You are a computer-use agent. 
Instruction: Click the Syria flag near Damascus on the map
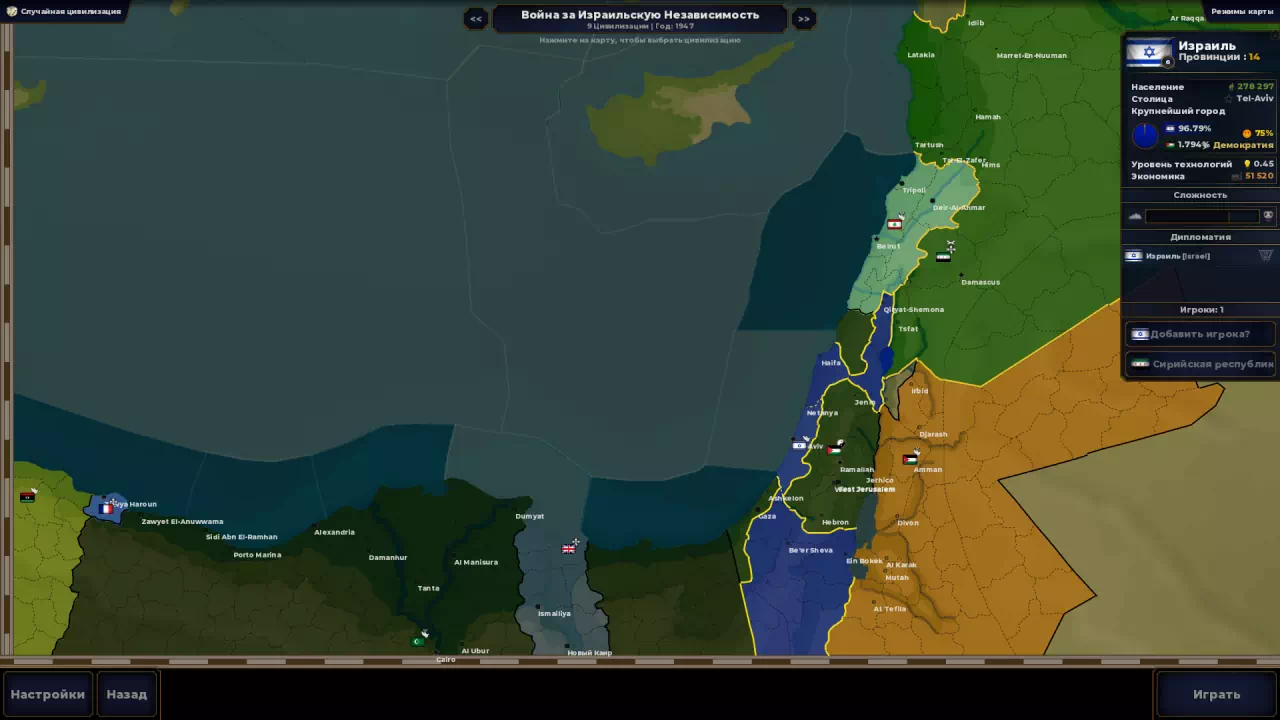tap(943, 257)
